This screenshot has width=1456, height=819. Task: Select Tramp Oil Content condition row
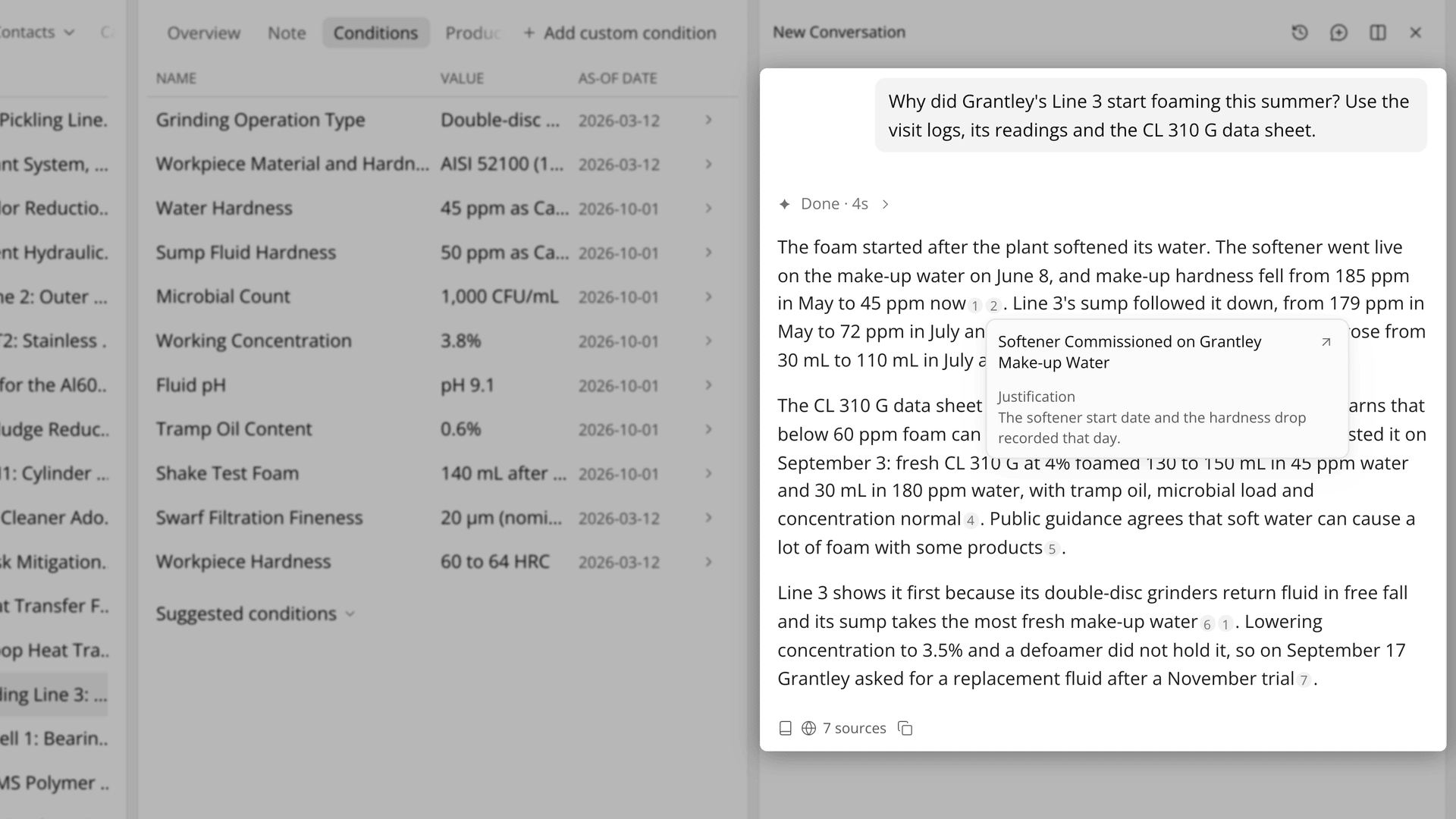pos(442,429)
